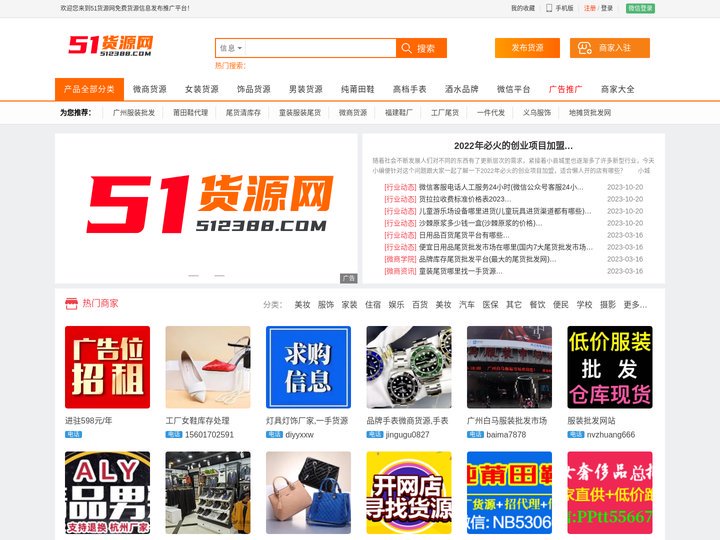Click the 登录 link
This screenshot has width=720, height=540.
click(607, 8)
